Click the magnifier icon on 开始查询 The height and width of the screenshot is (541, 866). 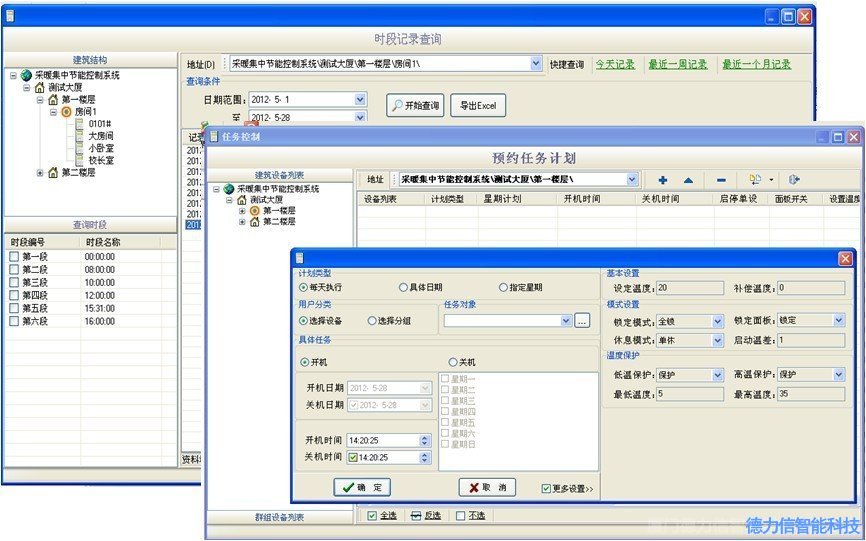point(397,105)
